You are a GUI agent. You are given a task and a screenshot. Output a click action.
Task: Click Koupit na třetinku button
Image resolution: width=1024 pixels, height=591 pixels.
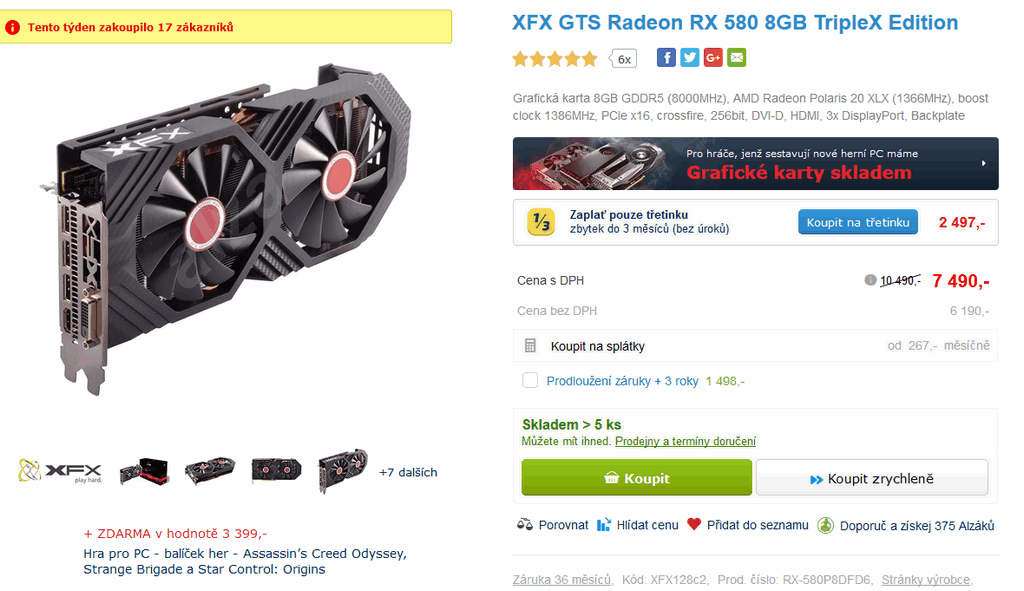point(857,222)
